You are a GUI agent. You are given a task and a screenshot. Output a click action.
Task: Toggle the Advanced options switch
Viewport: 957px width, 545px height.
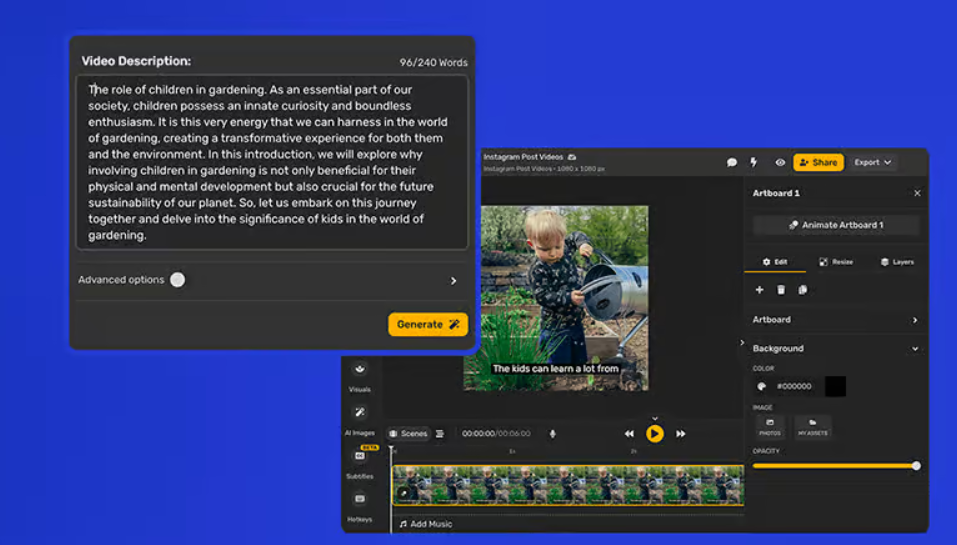tap(177, 280)
